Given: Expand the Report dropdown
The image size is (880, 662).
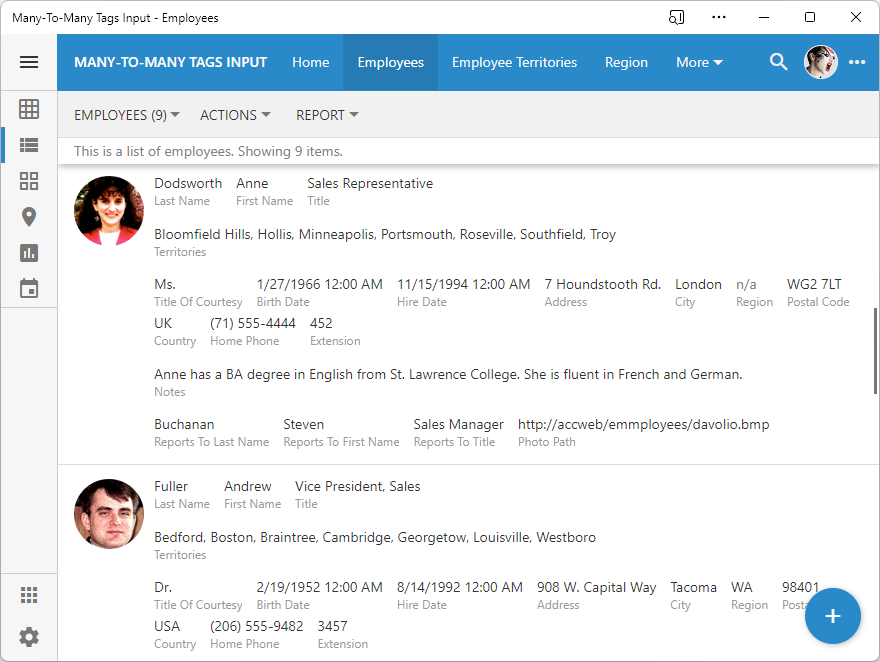Looking at the screenshot, I should point(327,115).
